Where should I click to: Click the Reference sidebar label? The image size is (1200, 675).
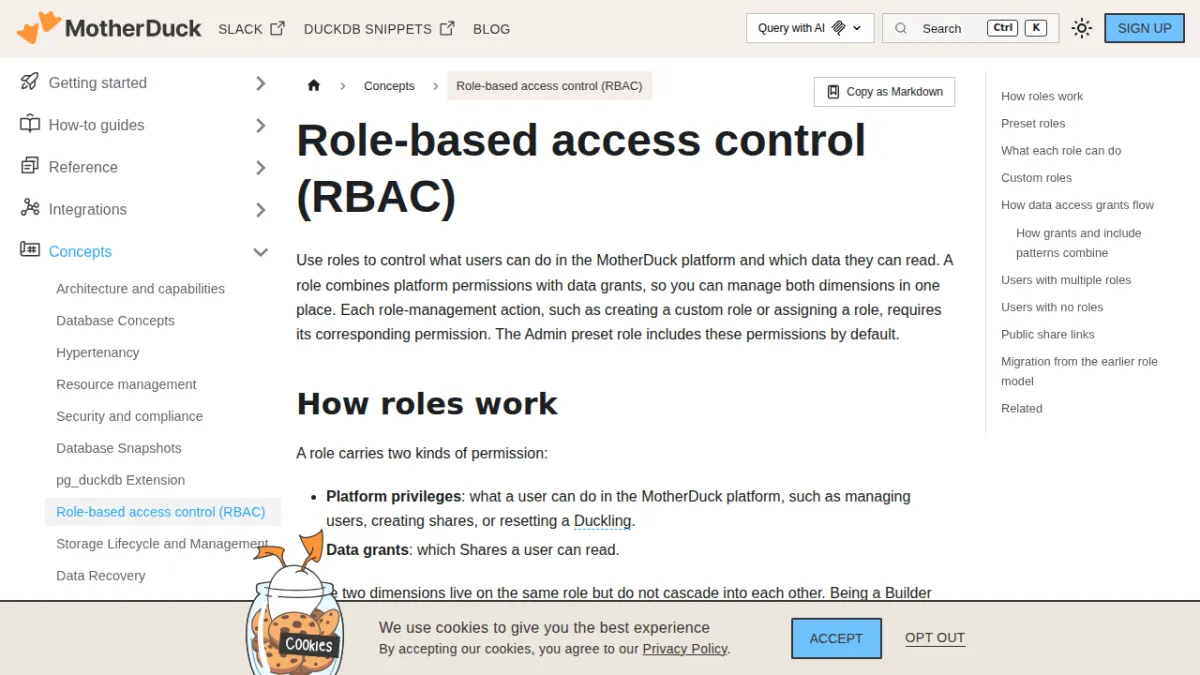click(x=83, y=167)
